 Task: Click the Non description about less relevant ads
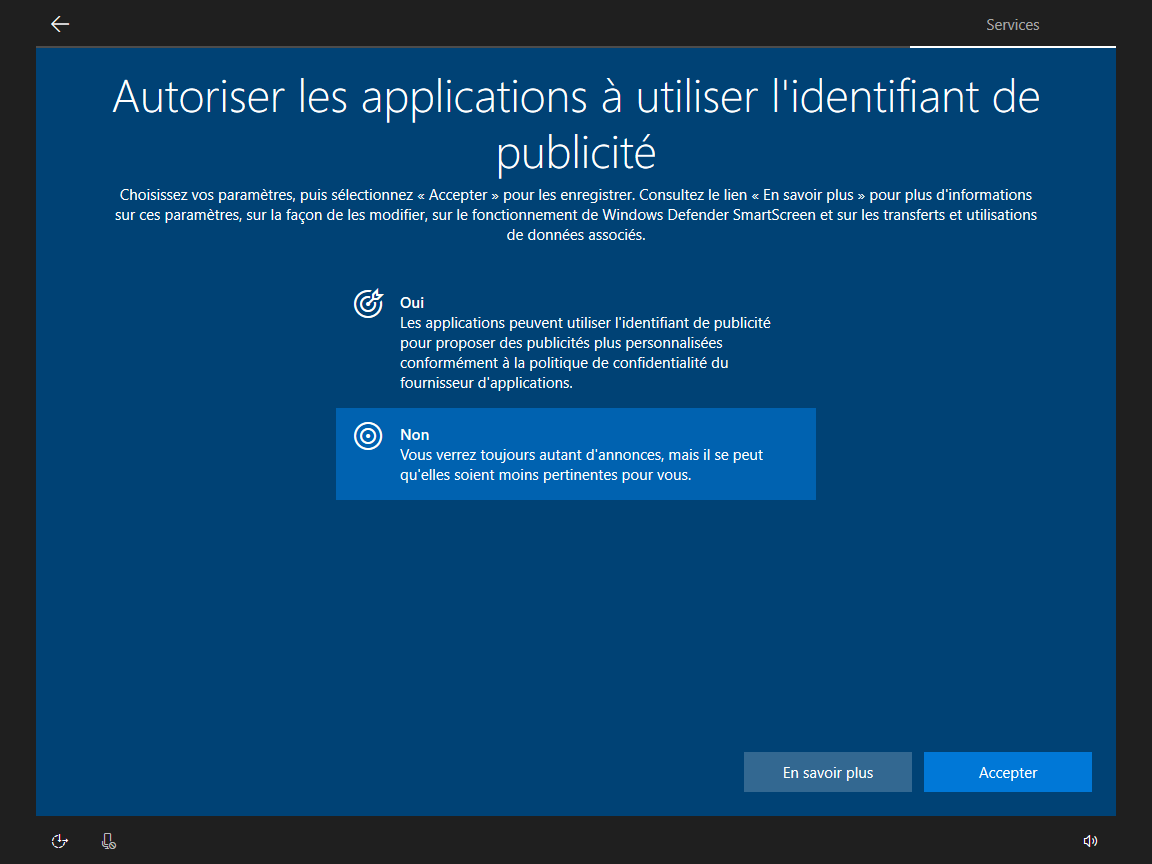coord(581,465)
